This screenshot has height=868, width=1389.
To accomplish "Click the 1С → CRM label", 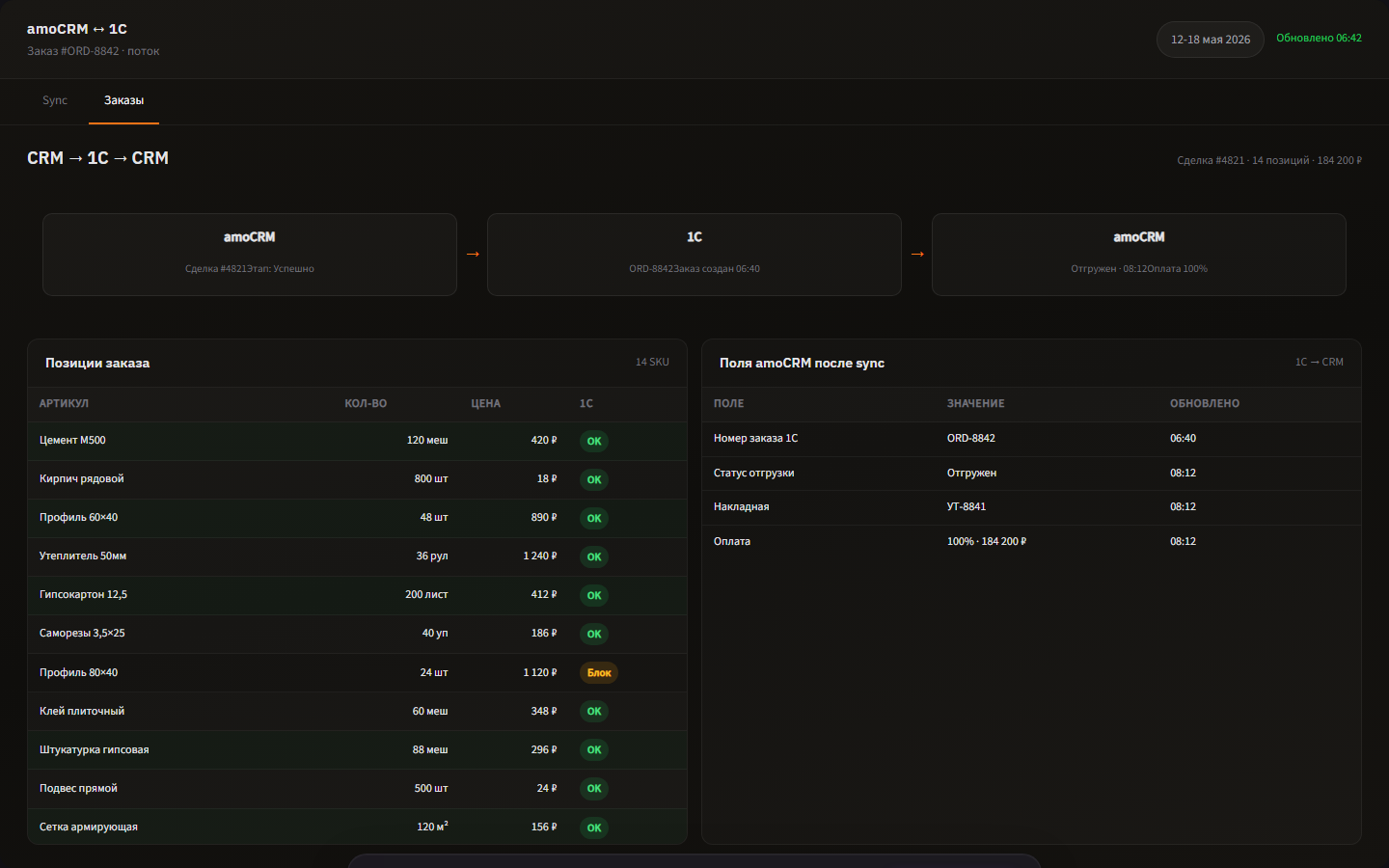I will click(x=1320, y=363).
